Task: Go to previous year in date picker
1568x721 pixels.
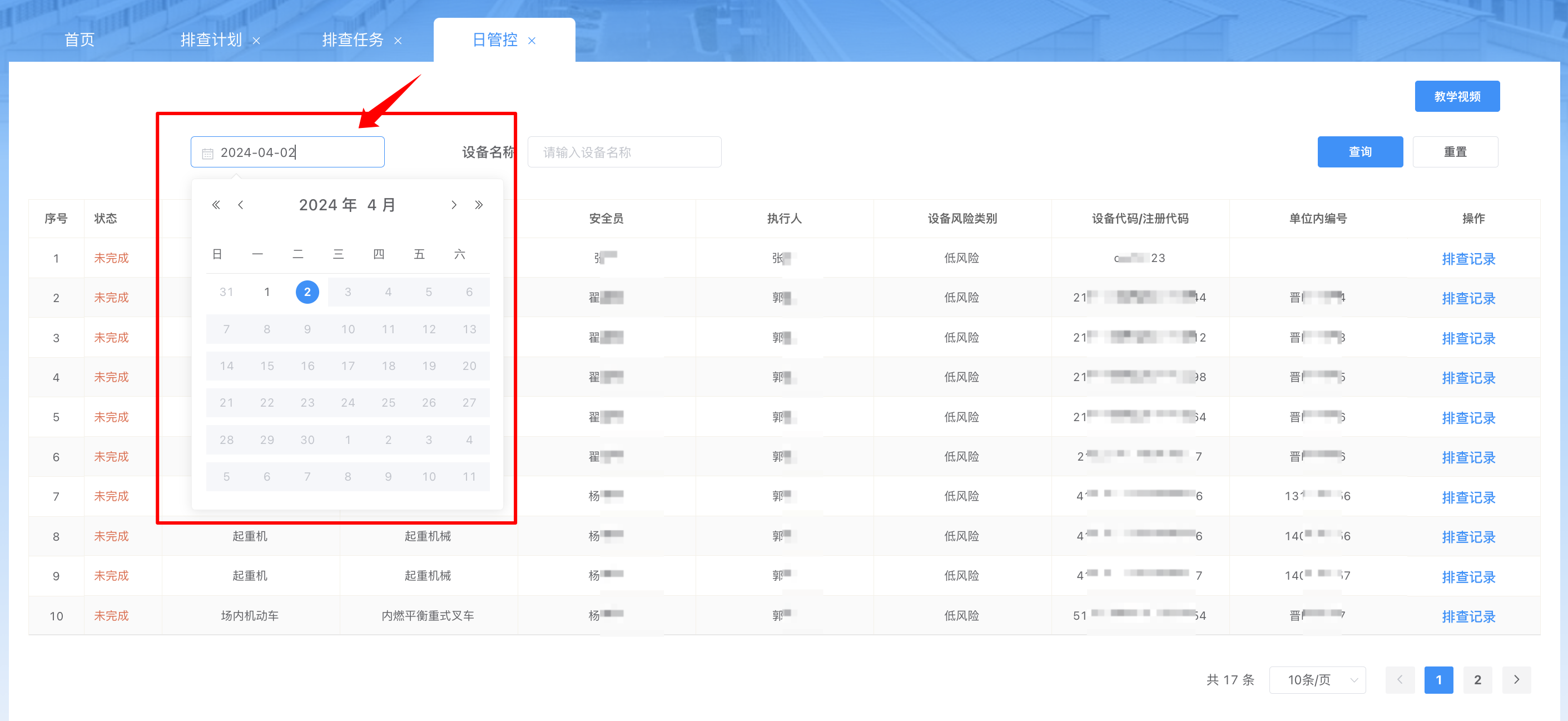Action: [x=216, y=205]
